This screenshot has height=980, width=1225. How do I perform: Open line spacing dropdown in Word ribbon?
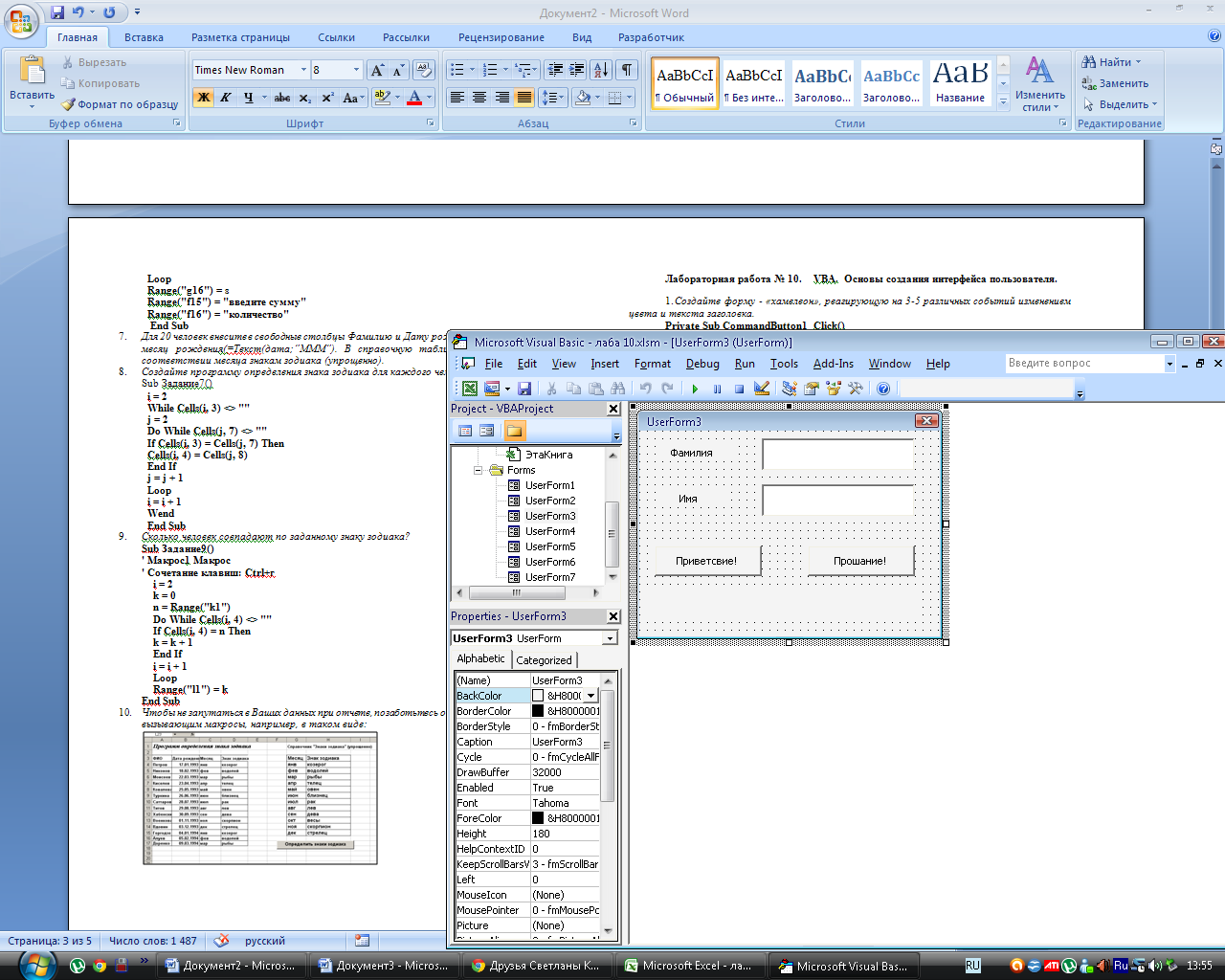point(553,98)
